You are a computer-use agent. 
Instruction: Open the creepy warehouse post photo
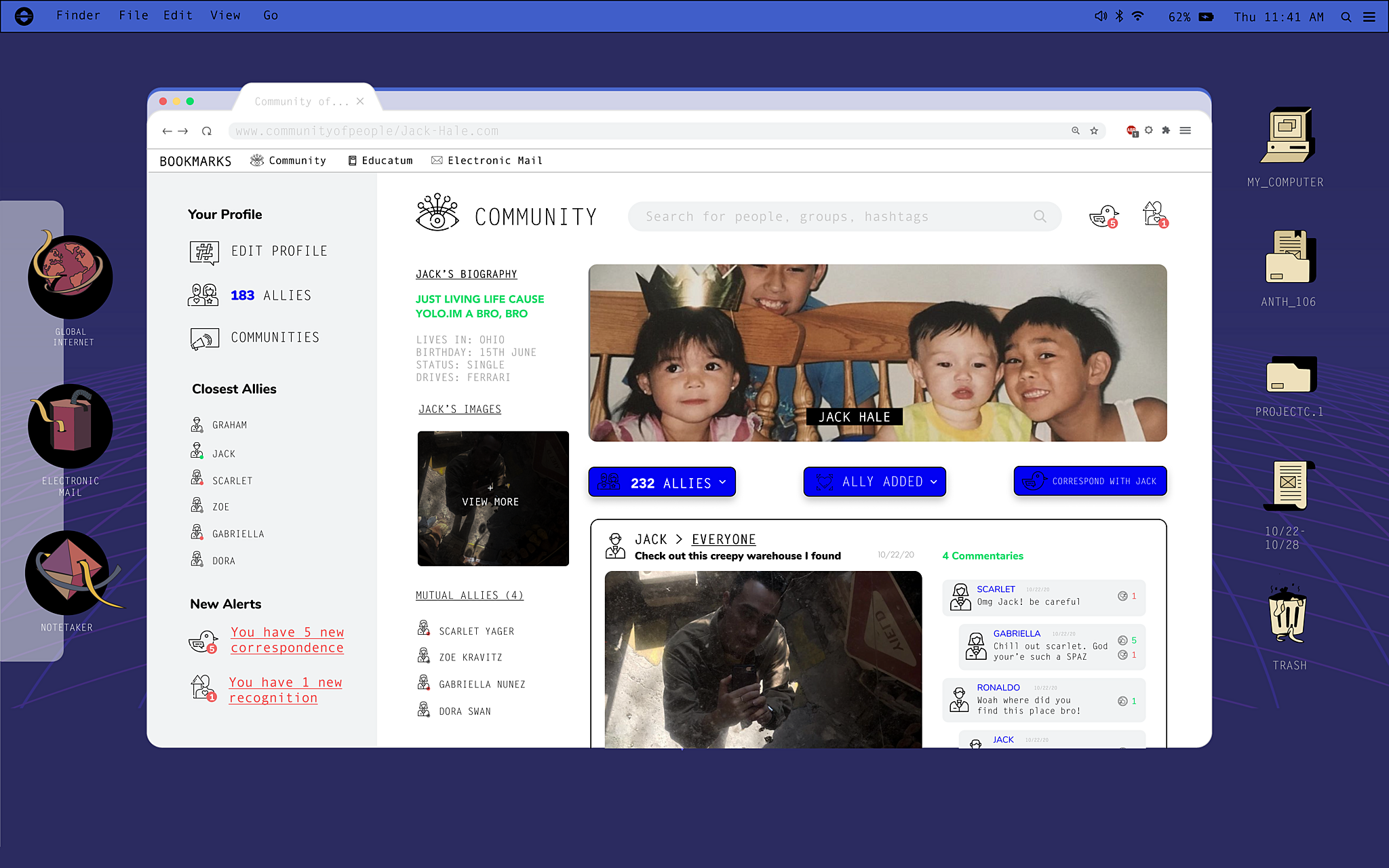[x=763, y=660]
